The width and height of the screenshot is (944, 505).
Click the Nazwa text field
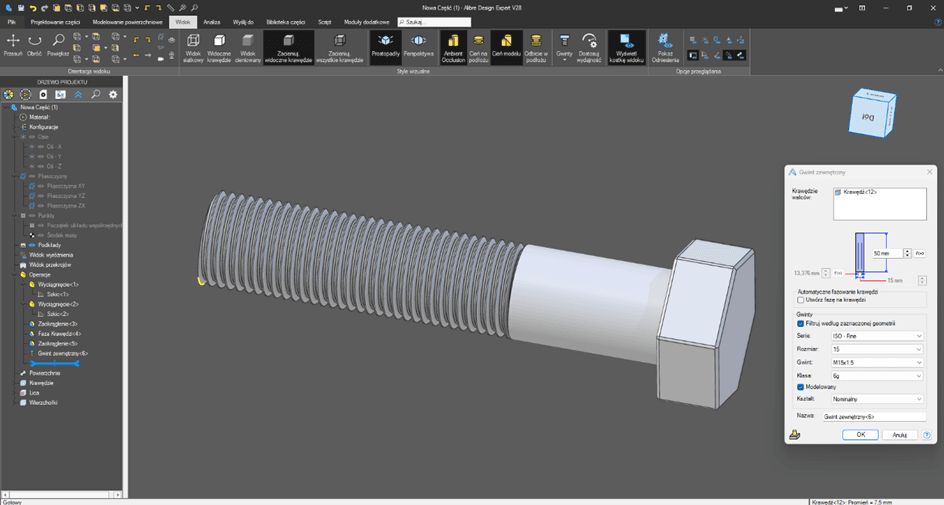pyautogui.click(x=874, y=416)
